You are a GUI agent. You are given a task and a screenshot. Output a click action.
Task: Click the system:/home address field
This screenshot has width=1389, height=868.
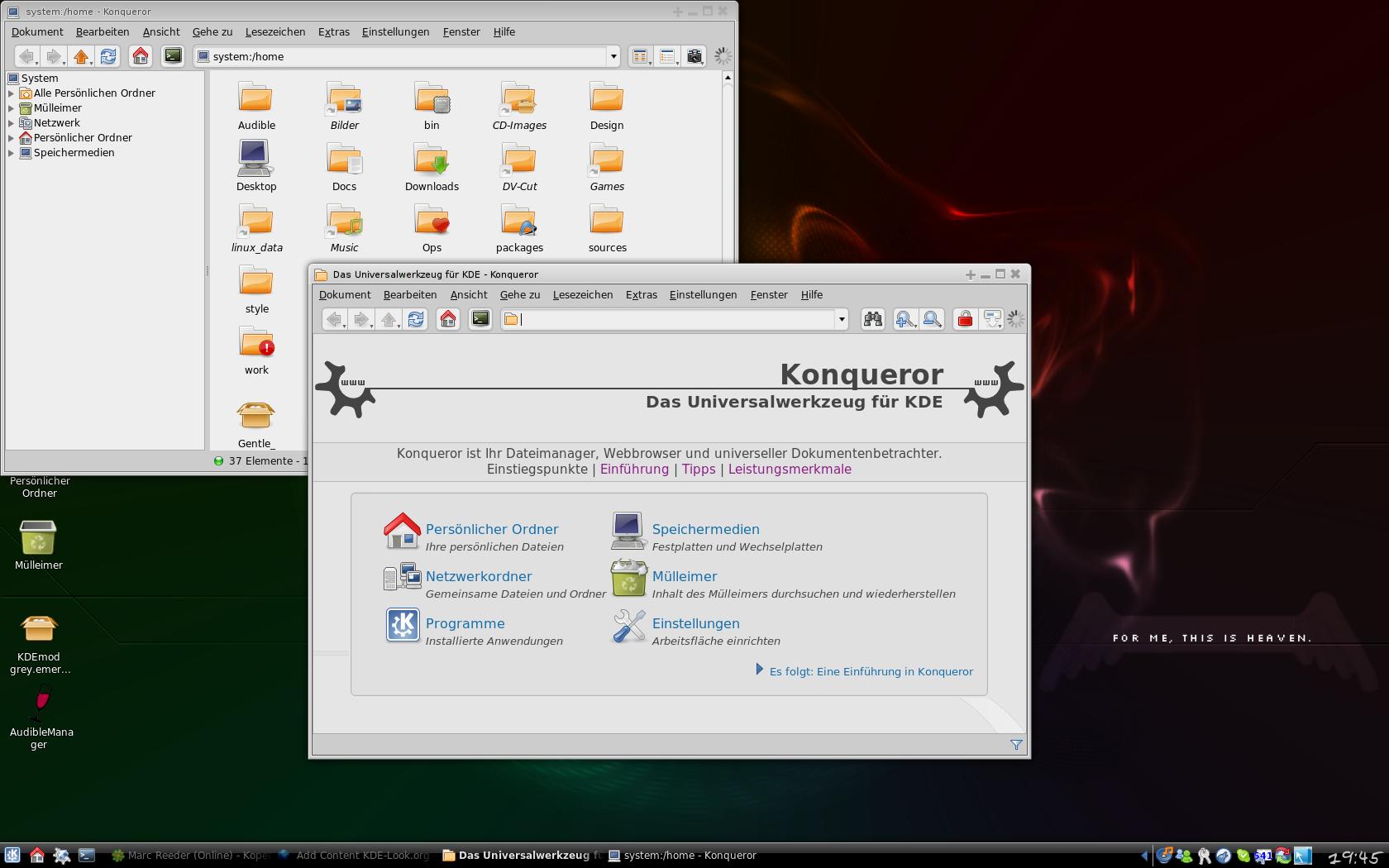(401, 56)
